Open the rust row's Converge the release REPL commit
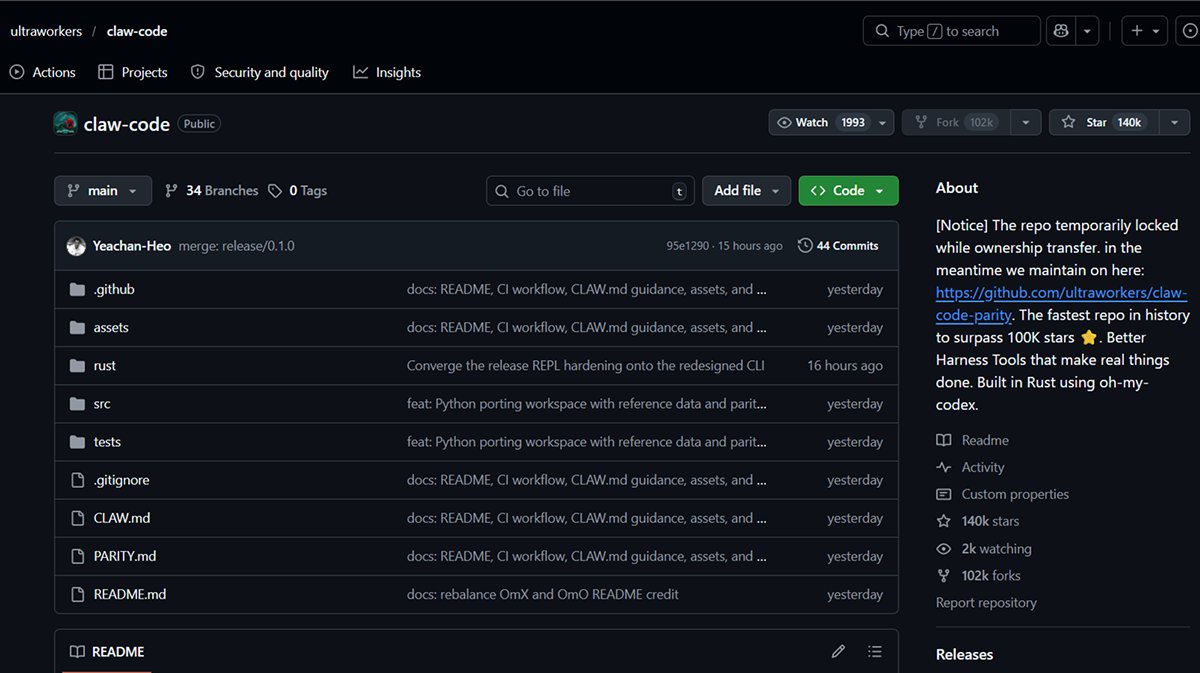 [586, 366]
